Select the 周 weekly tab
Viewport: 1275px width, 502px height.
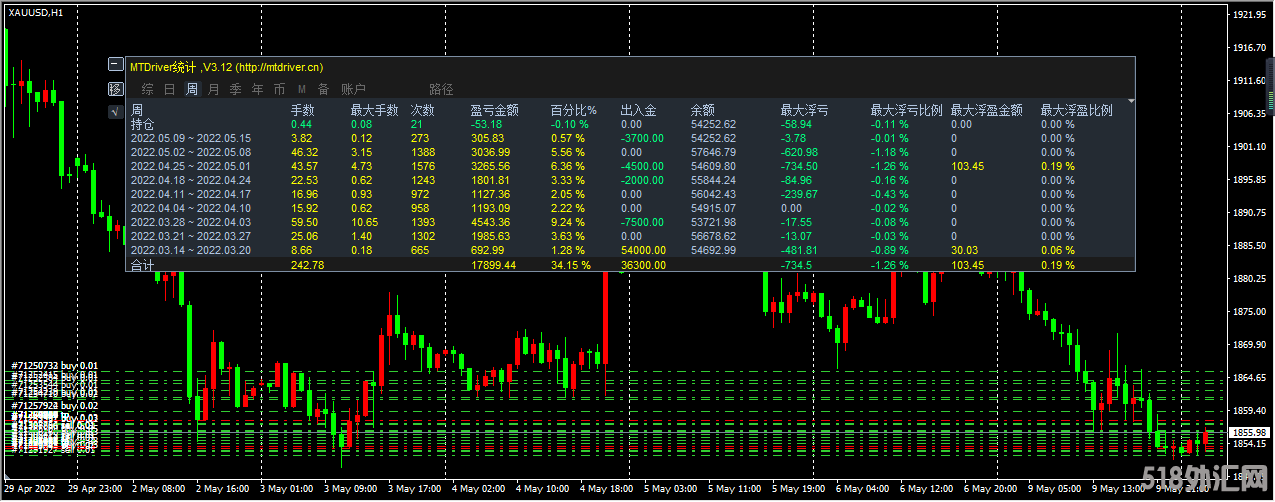(192, 90)
